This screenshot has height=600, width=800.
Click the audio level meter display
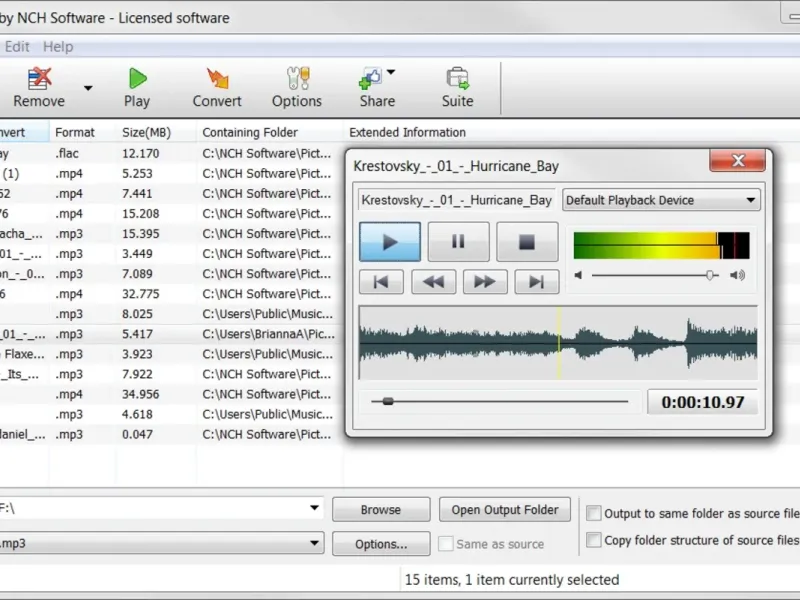coord(662,245)
